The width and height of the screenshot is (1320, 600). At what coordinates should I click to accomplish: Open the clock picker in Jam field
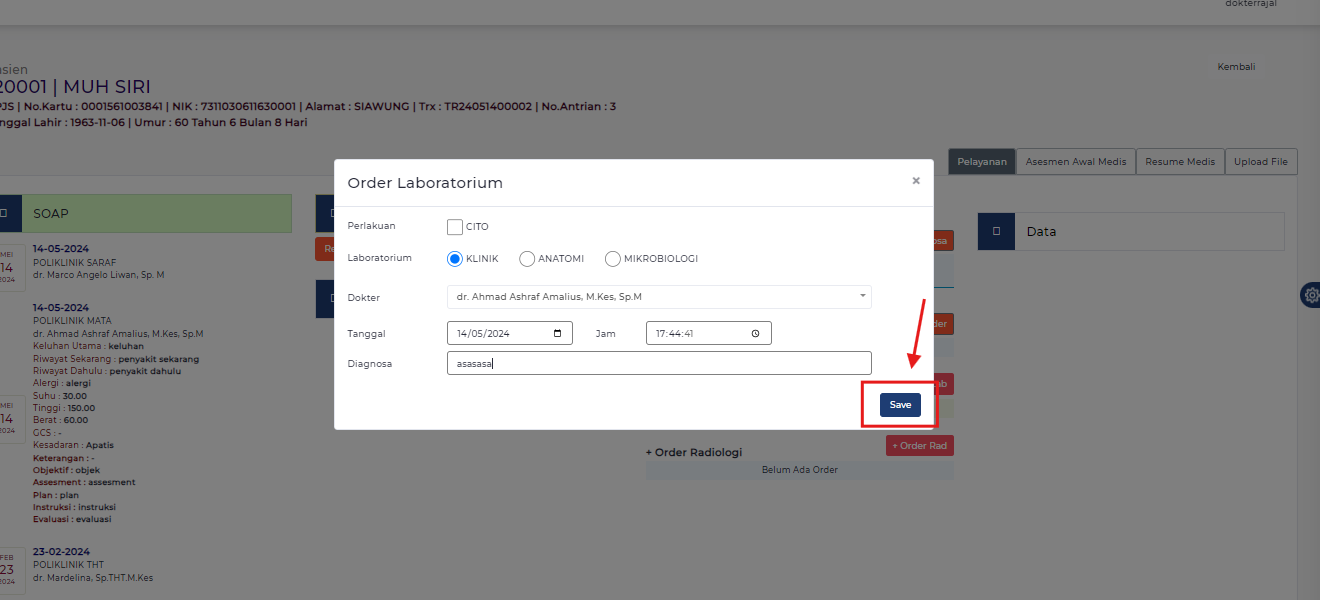coord(755,333)
